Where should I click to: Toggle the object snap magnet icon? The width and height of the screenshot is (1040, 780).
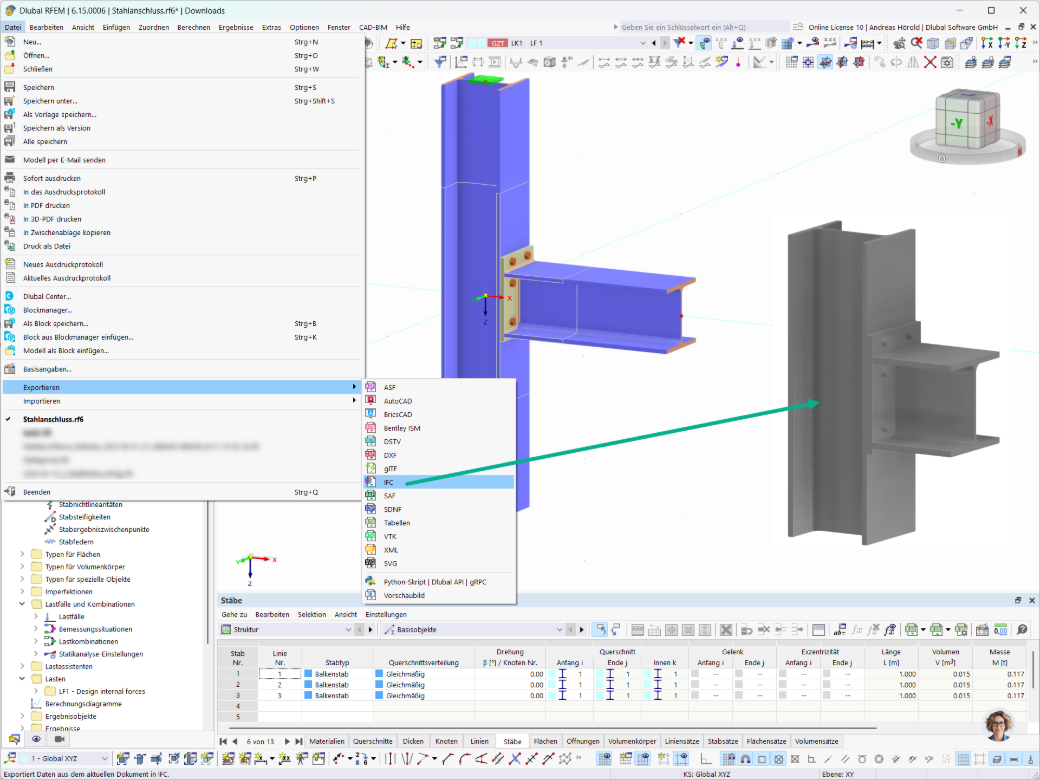746,758
